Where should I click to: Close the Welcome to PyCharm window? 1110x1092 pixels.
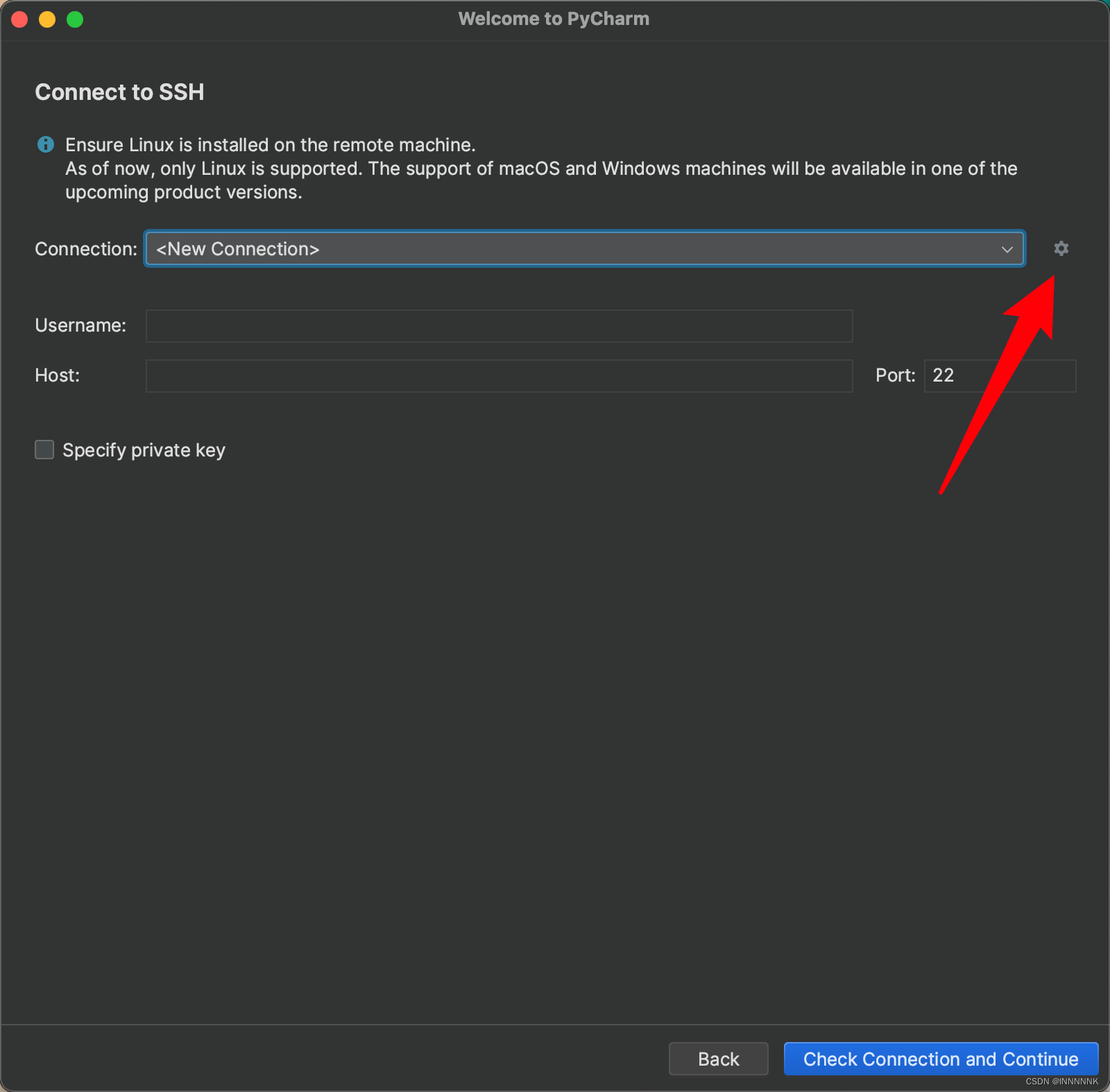[19, 19]
